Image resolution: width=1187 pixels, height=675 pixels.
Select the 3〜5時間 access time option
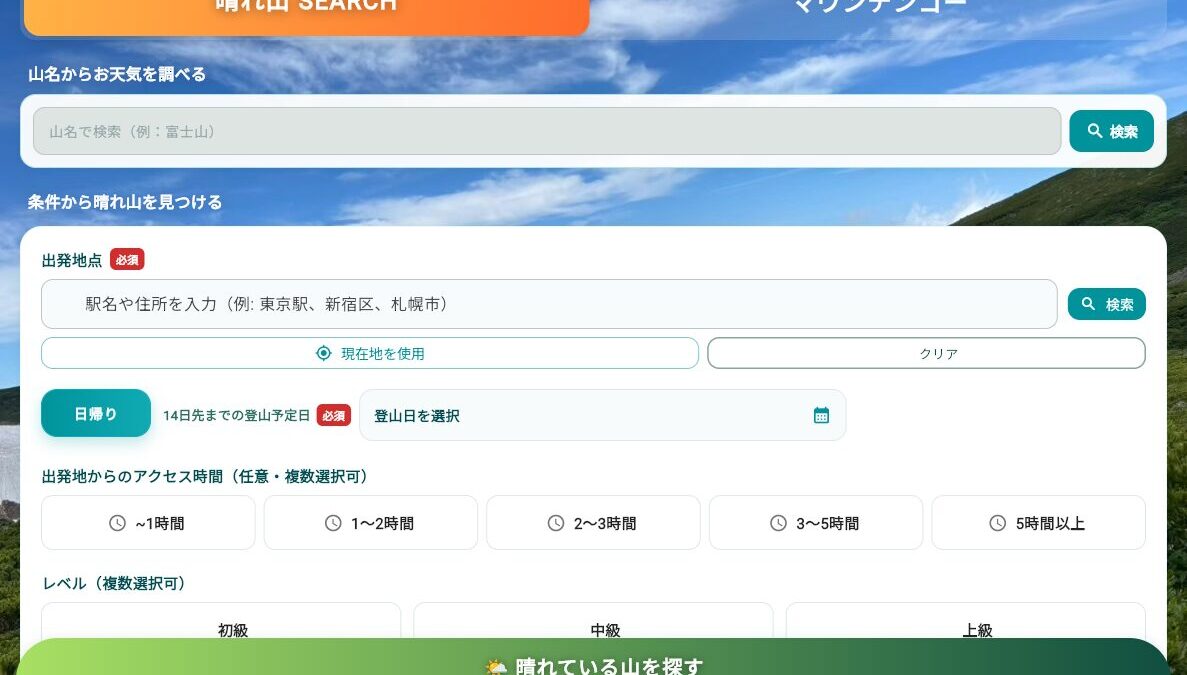pyautogui.click(x=816, y=523)
